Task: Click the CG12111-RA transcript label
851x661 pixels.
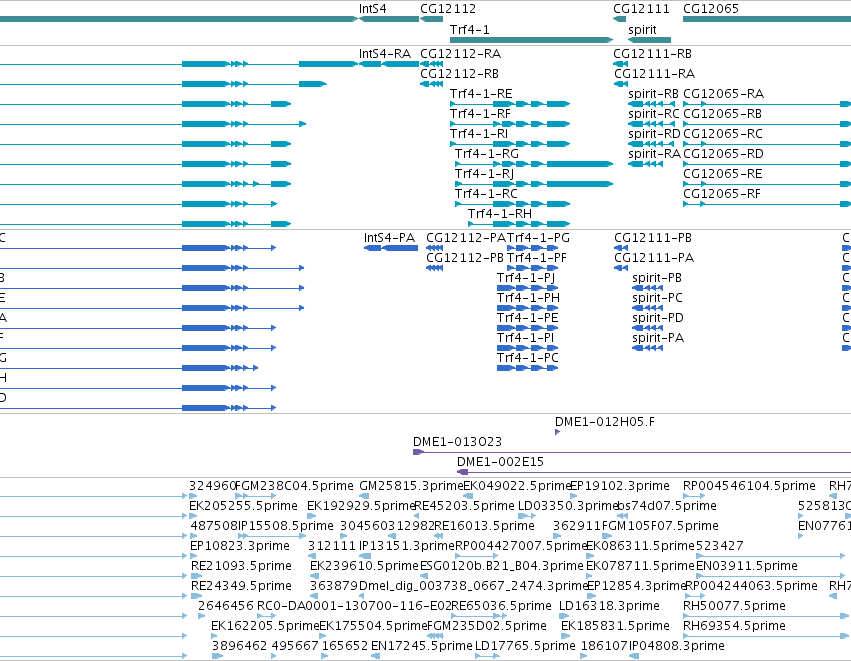Action: [x=655, y=74]
